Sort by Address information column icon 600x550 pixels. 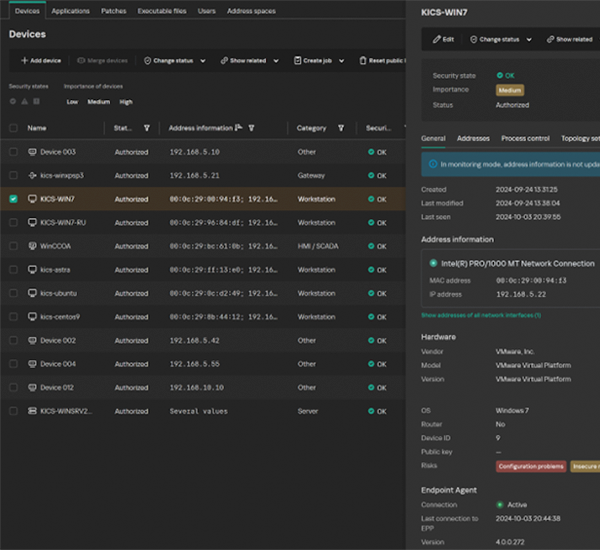(x=238, y=127)
